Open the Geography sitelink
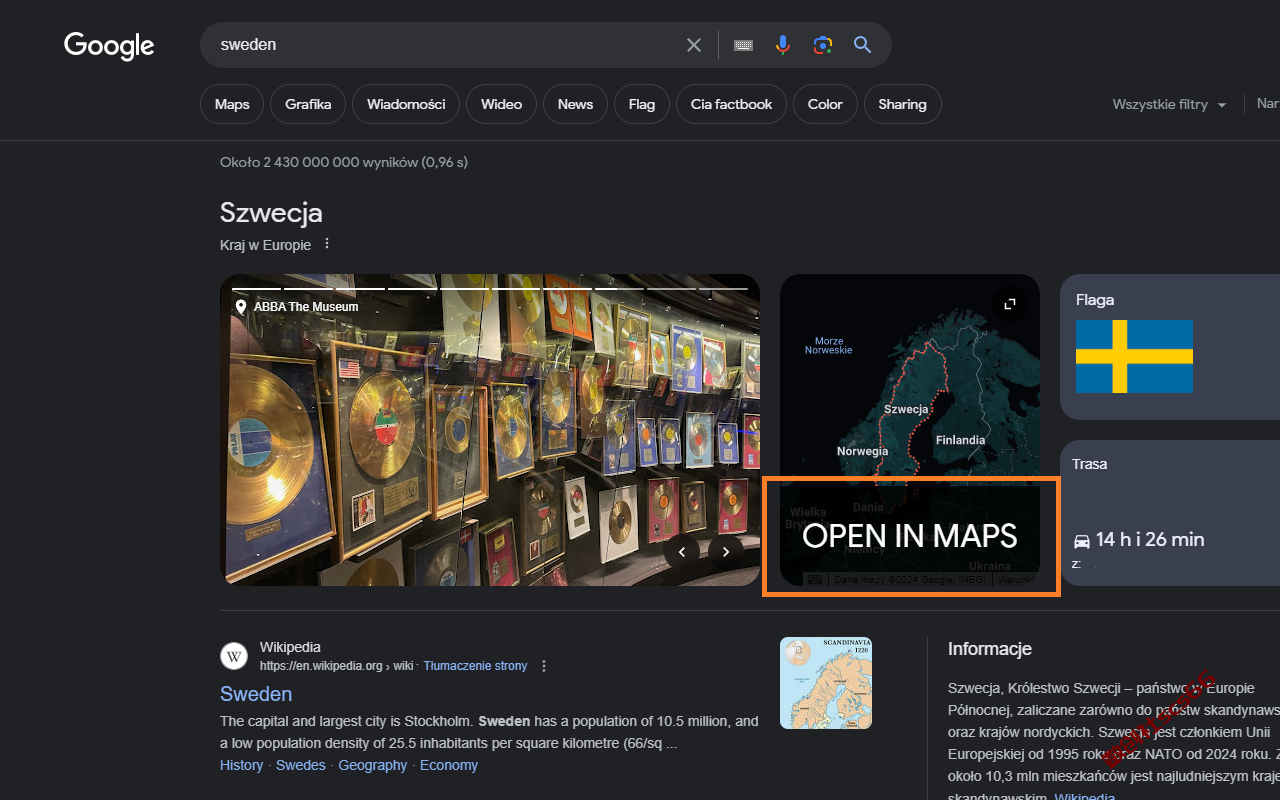The width and height of the screenshot is (1280, 800). [x=373, y=765]
